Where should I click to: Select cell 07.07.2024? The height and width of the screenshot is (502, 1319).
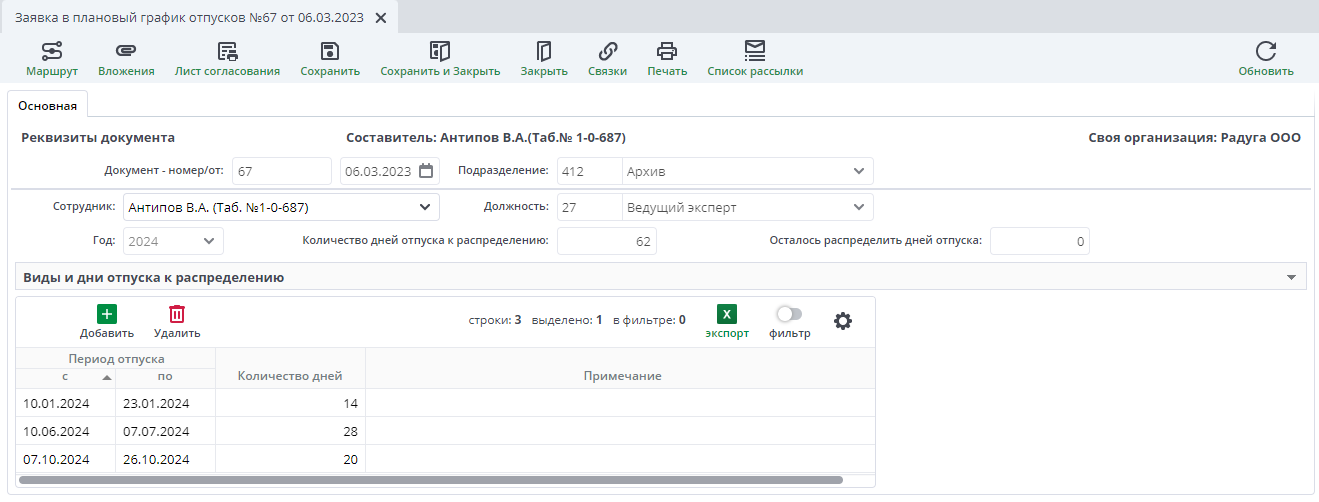coord(165,431)
